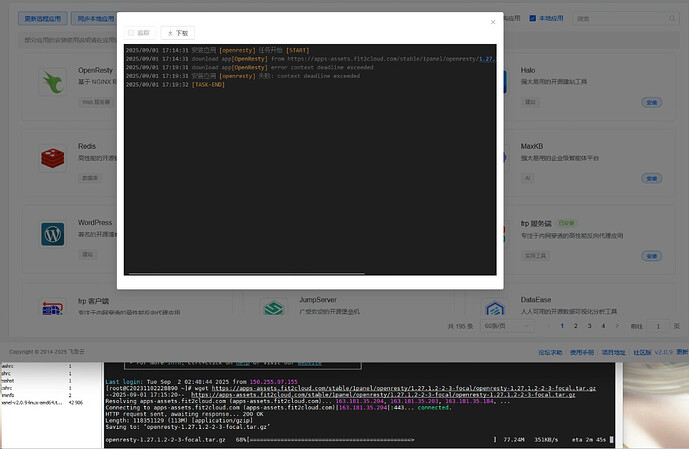Click the install button on frp 服务端
The height and width of the screenshot is (449, 689).
652,256
